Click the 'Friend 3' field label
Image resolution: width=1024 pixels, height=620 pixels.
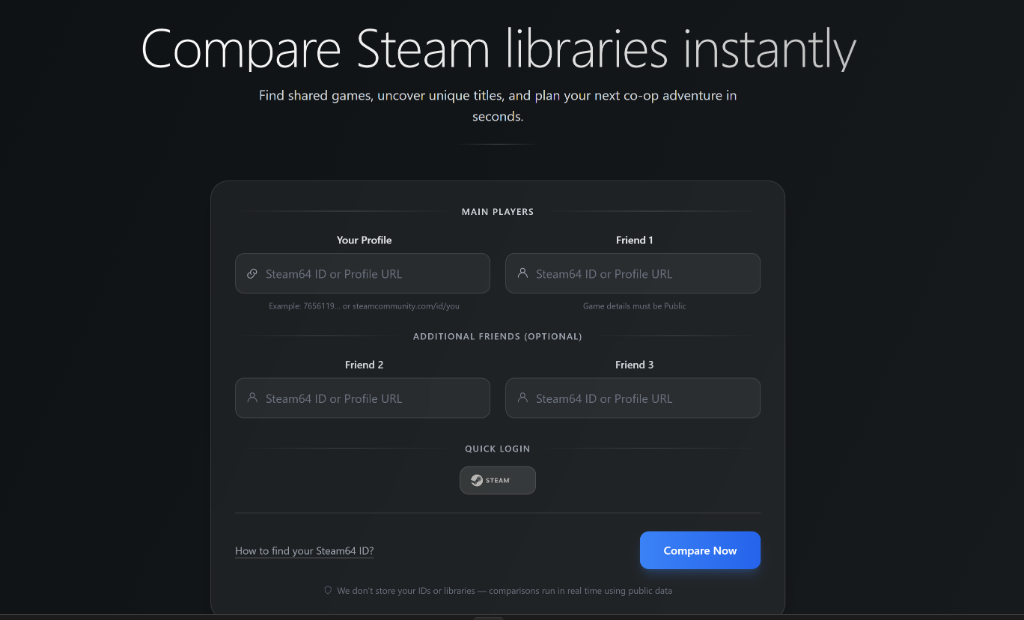634,365
